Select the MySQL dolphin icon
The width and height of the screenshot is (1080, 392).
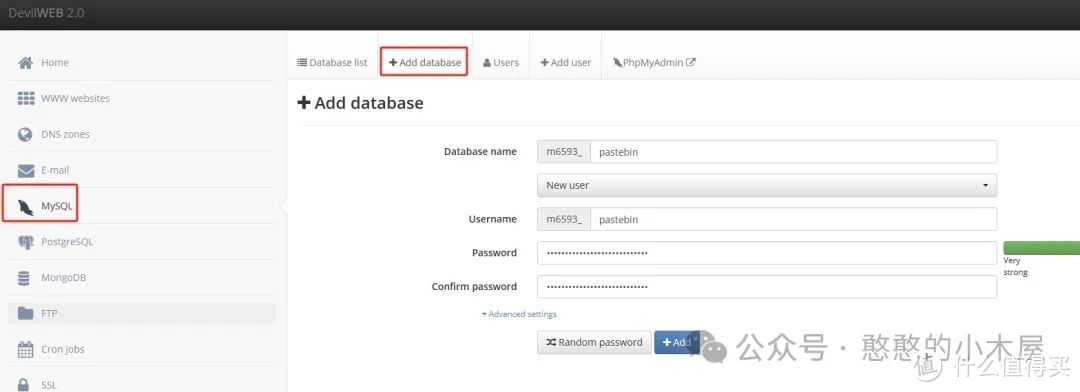[25, 206]
